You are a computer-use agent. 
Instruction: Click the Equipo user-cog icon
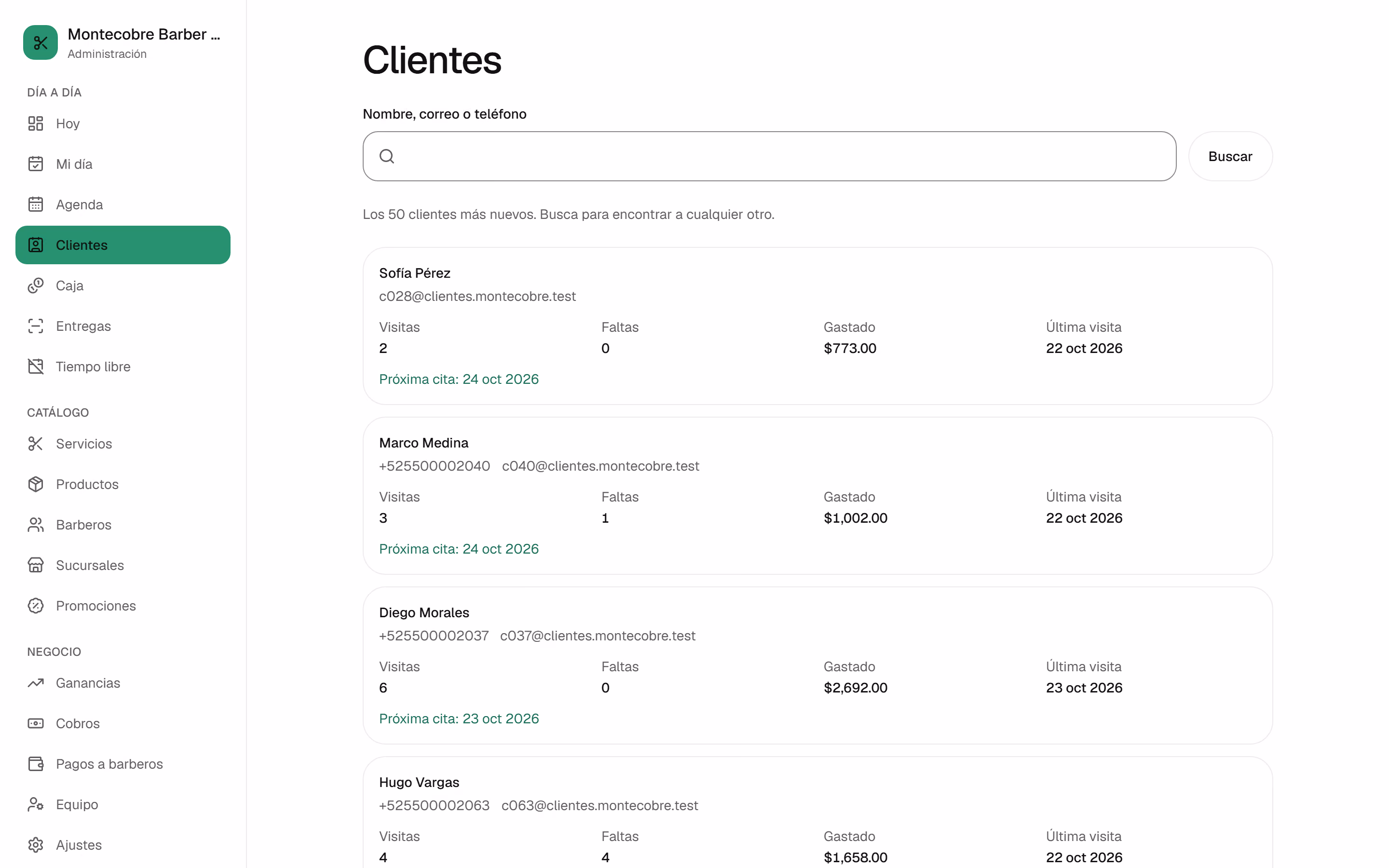36,804
